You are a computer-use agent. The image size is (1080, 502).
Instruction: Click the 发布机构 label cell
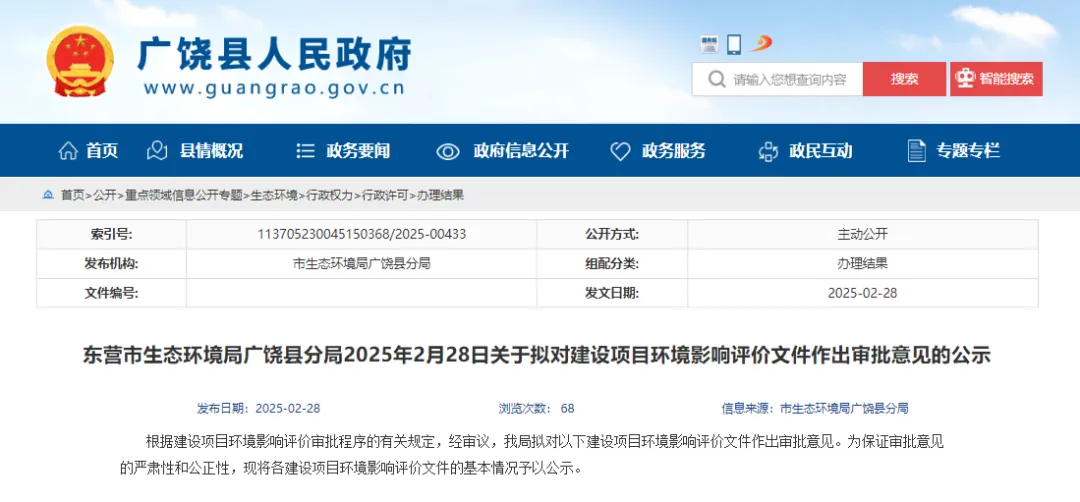coord(111,264)
